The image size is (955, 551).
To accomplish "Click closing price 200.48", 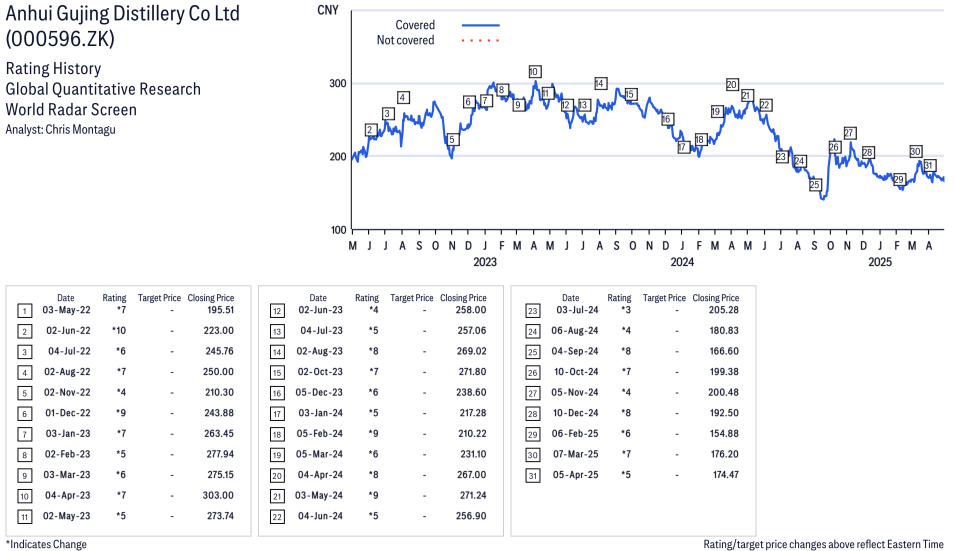I will [x=724, y=393].
